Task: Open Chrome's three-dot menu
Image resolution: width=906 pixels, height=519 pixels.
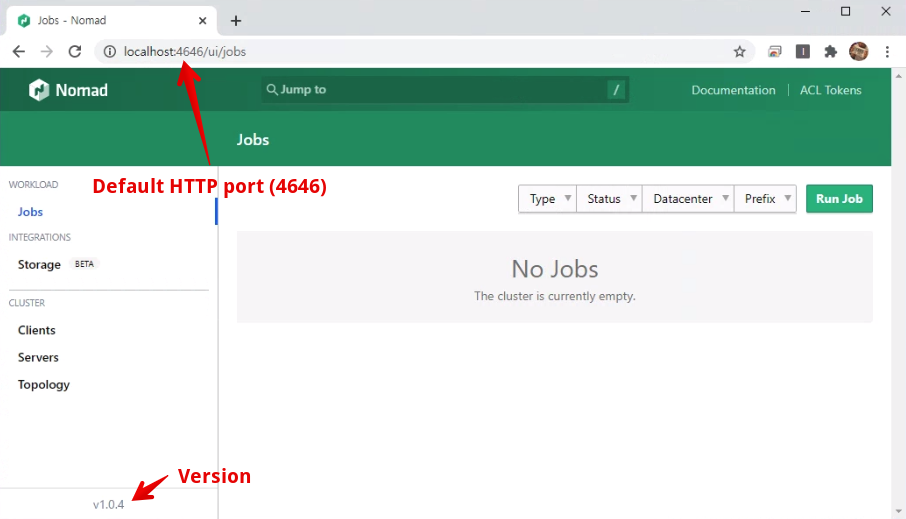Action: 887,51
